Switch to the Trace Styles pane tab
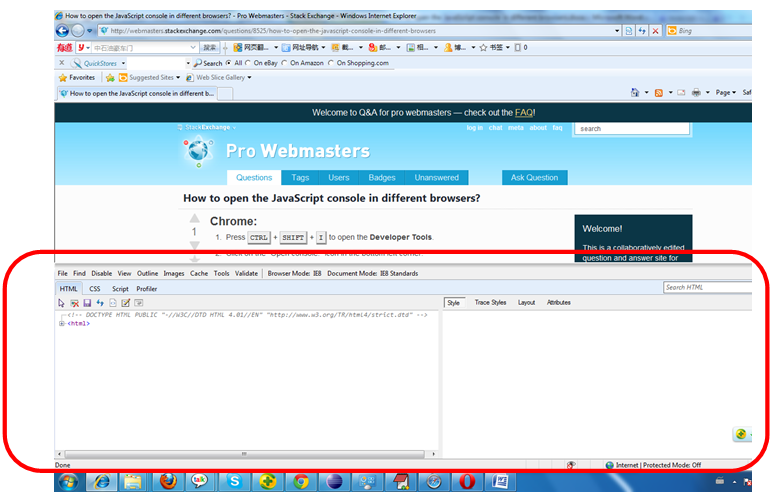The width and height of the screenshot is (783, 504). [x=490, y=303]
